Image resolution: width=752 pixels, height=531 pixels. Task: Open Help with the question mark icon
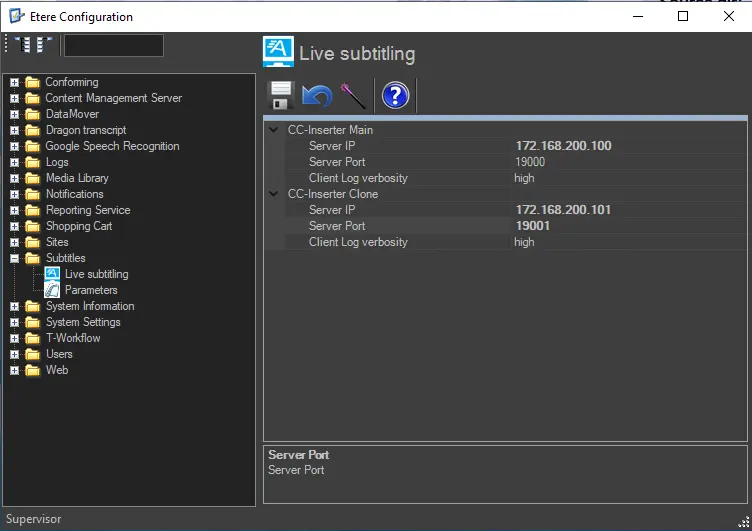(x=396, y=96)
